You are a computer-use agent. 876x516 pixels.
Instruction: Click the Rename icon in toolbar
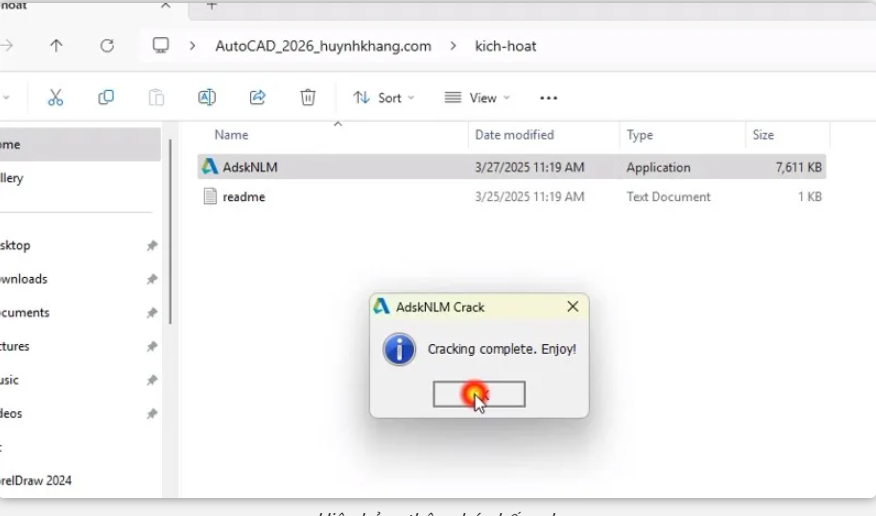tap(207, 98)
